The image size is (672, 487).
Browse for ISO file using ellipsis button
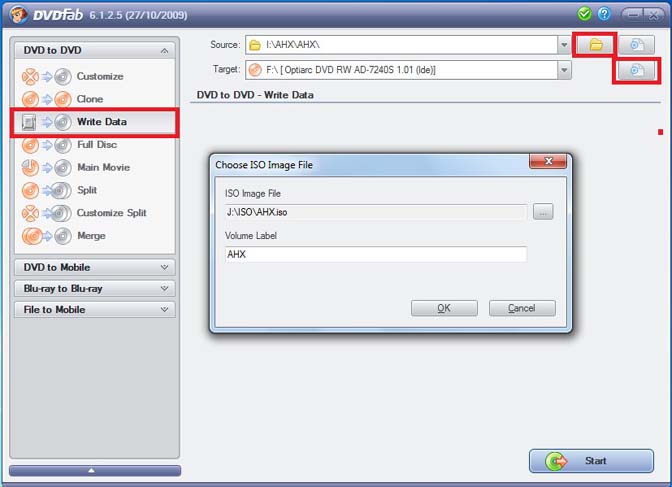coord(543,212)
